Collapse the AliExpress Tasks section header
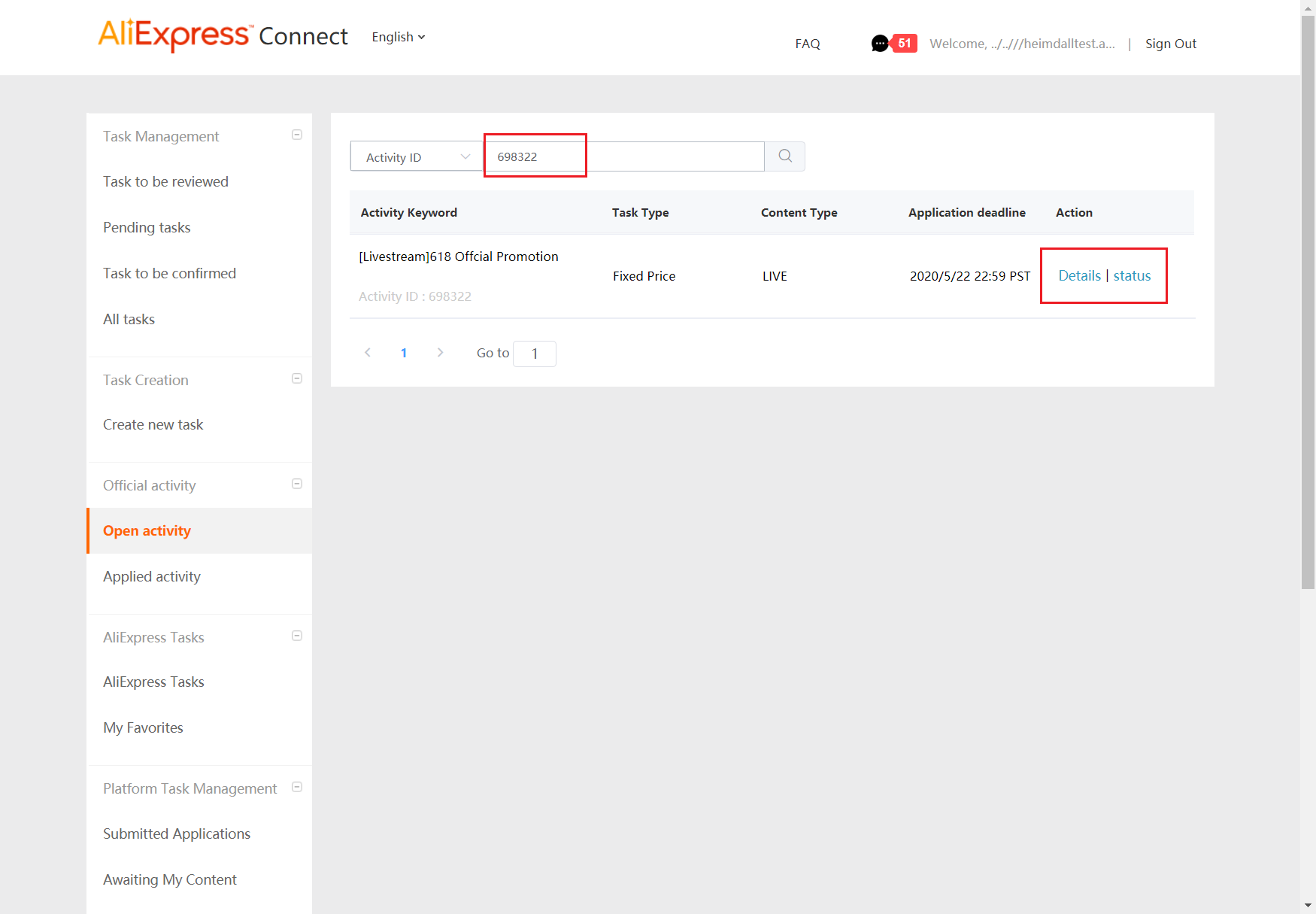1316x914 pixels. [297, 636]
